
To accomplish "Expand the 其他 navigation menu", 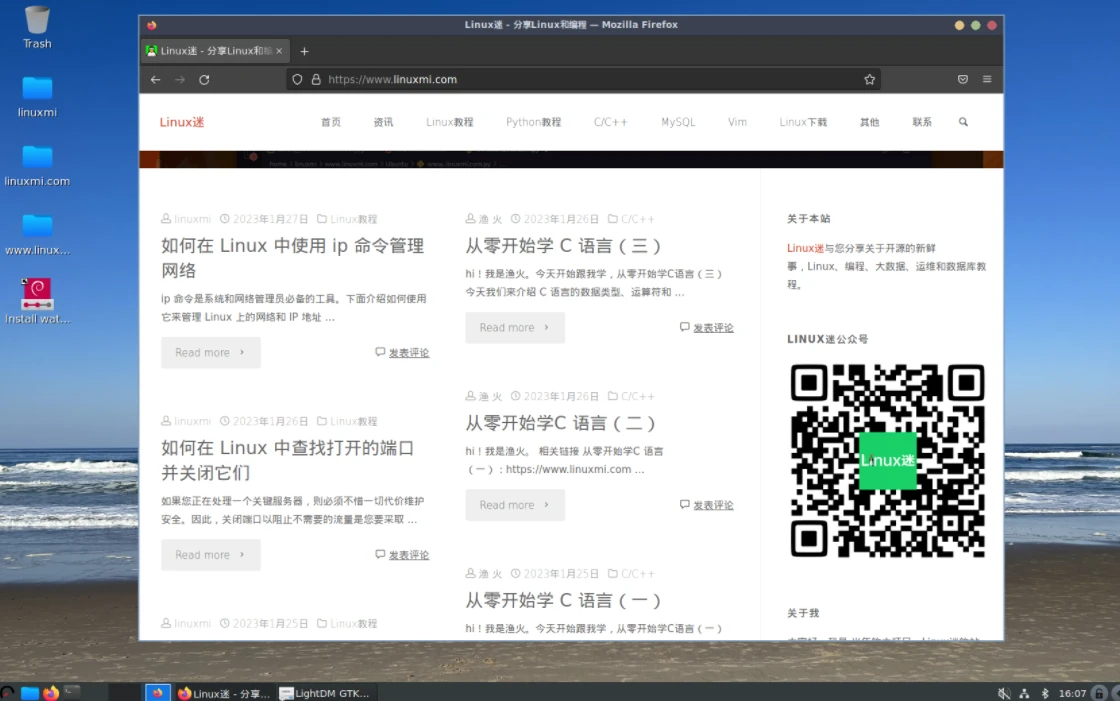I will (x=869, y=122).
